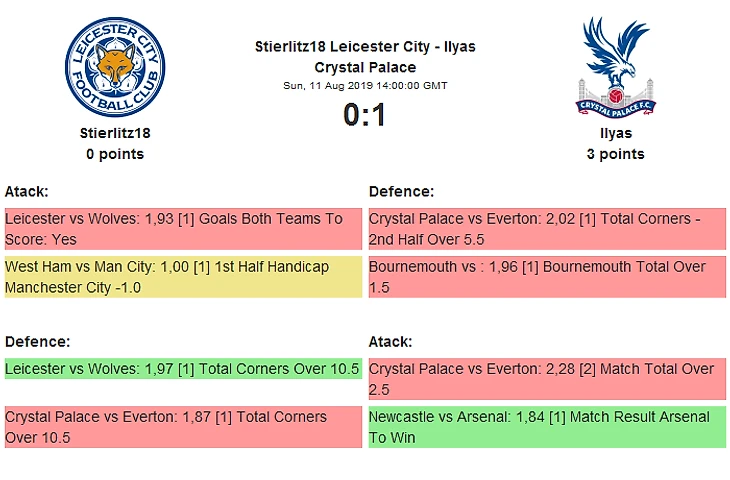The width and height of the screenshot is (730, 480).
Task: Select Crystal Palace vs Everton Match Total Over 2.5
Action: click(x=547, y=379)
